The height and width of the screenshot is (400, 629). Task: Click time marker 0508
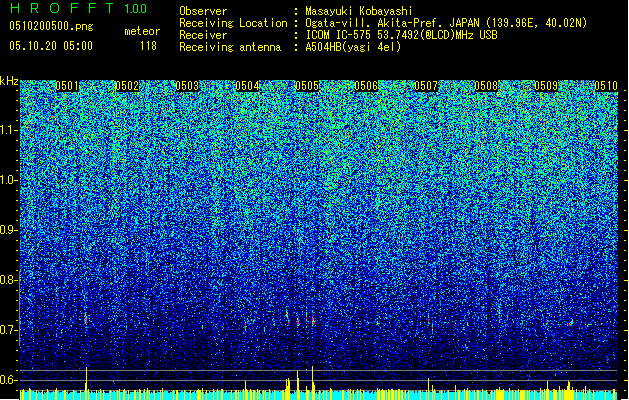486,86
